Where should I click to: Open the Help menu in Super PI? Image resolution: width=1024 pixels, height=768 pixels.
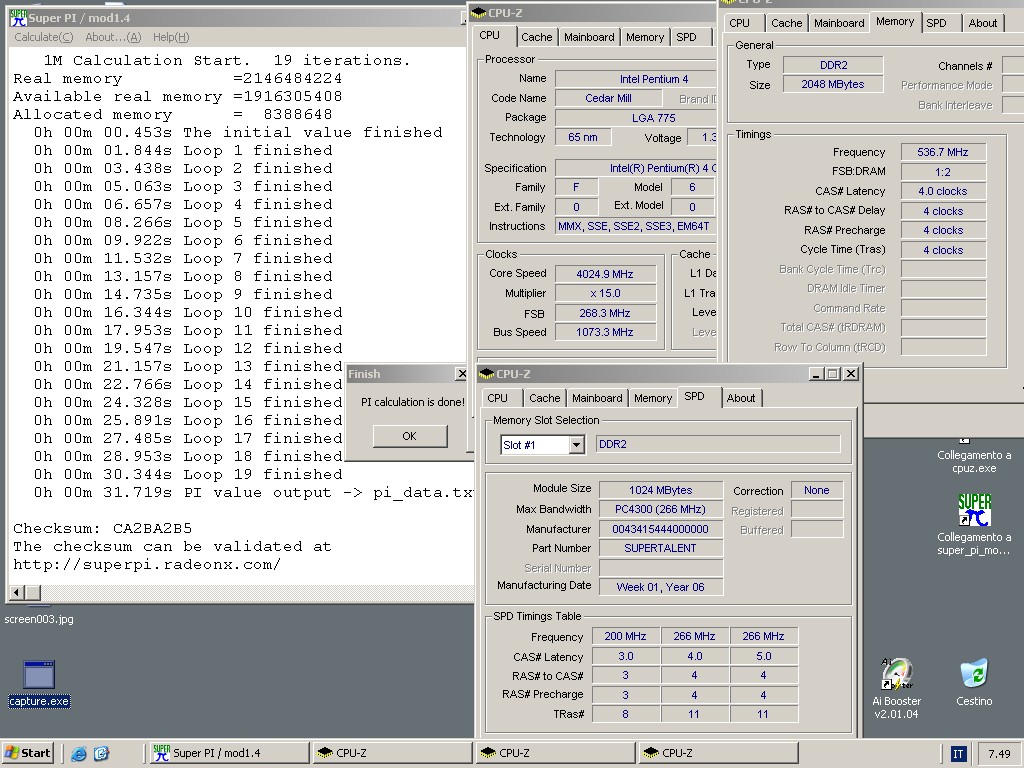coord(170,37)
